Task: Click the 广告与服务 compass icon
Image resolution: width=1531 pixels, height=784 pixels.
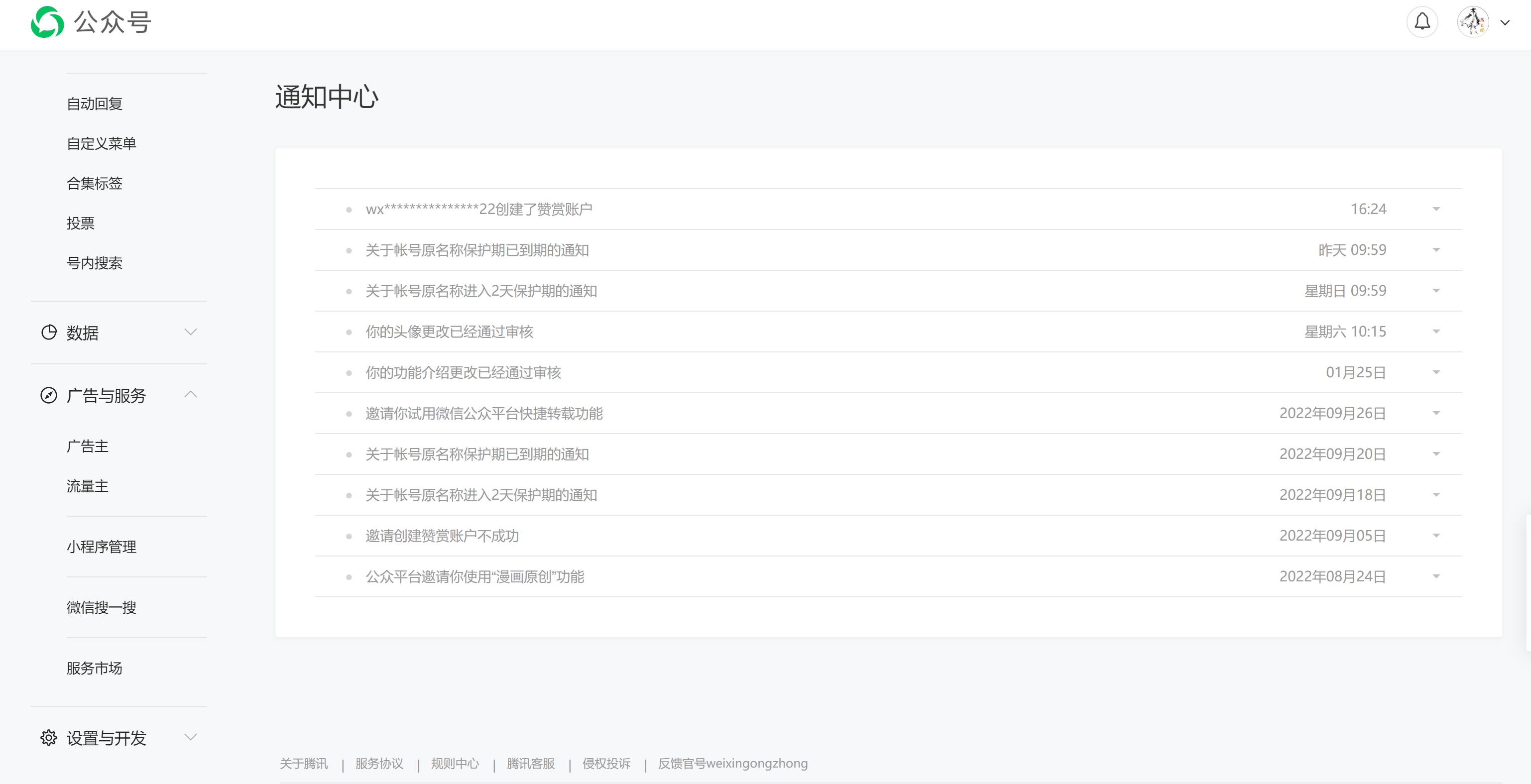Action: 49,395
